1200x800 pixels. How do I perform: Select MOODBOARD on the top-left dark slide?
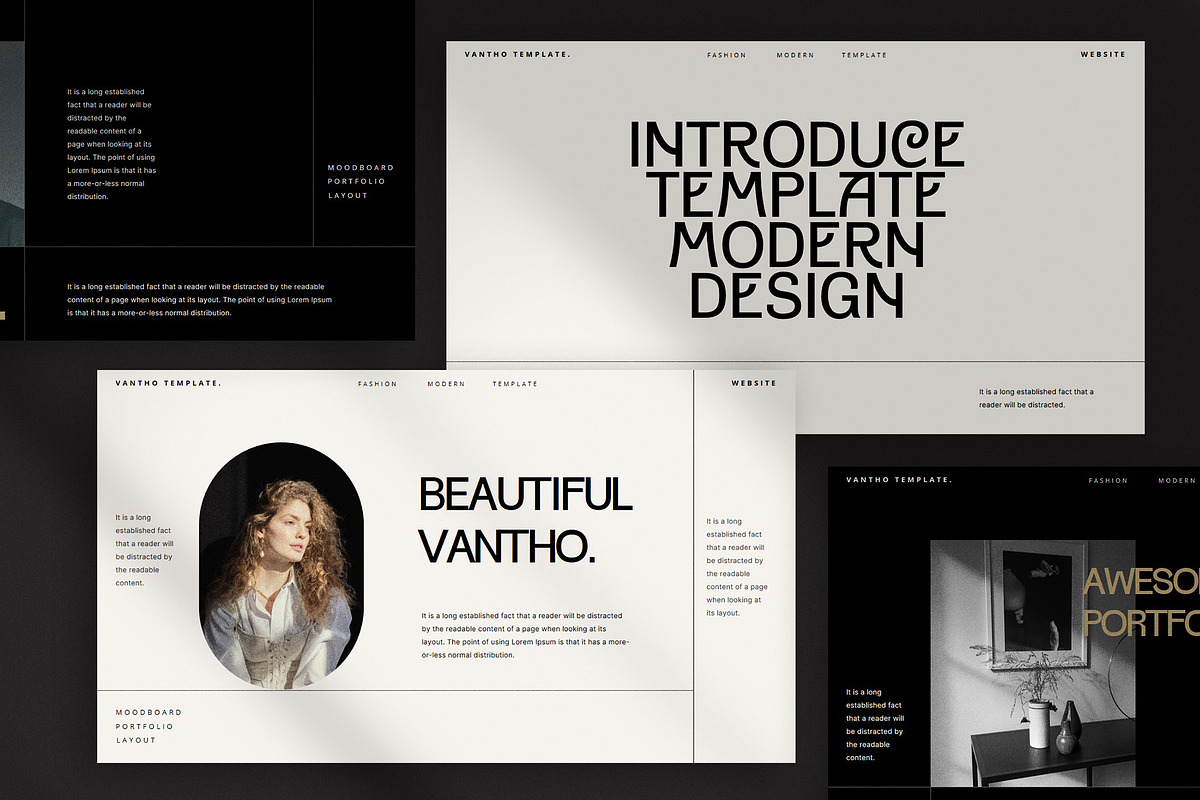coord(361,167)
